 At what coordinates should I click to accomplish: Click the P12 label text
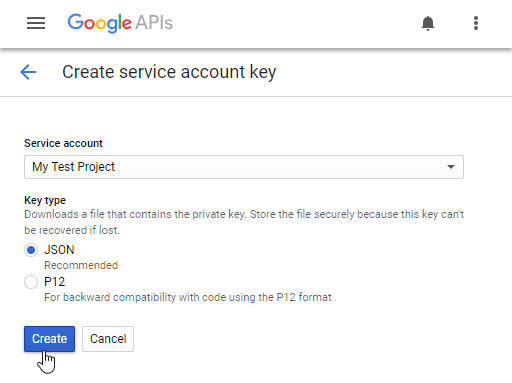click(x=55, y=282)
